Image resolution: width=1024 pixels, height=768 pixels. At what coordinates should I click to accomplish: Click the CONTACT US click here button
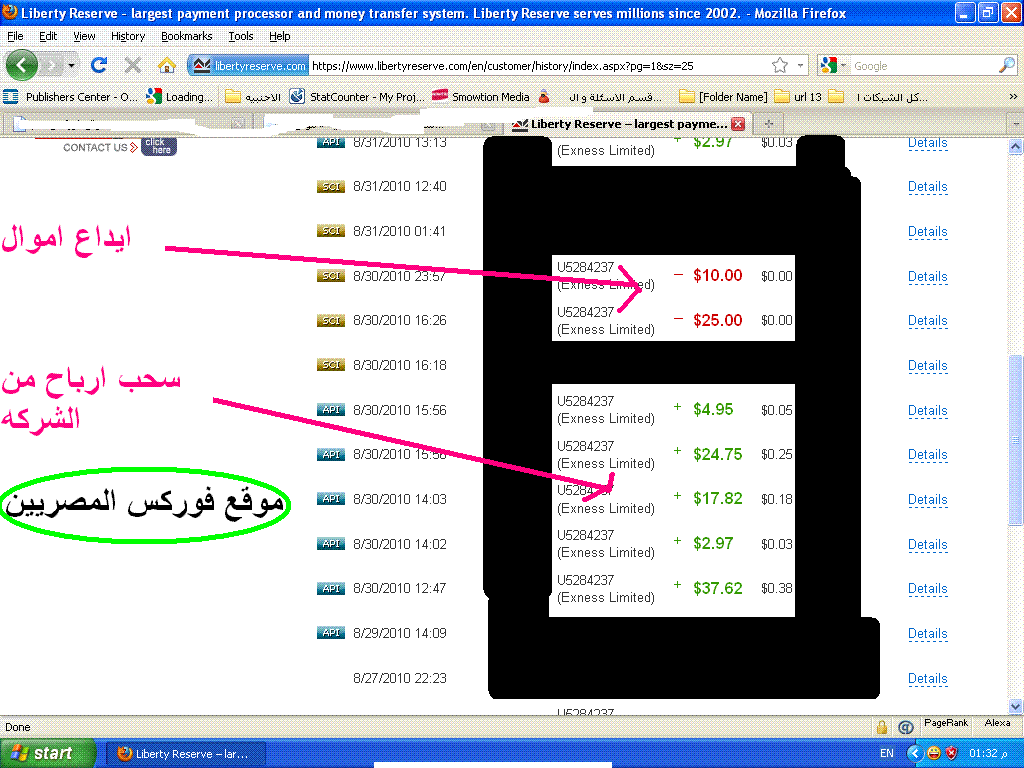(x=159, y=146)
